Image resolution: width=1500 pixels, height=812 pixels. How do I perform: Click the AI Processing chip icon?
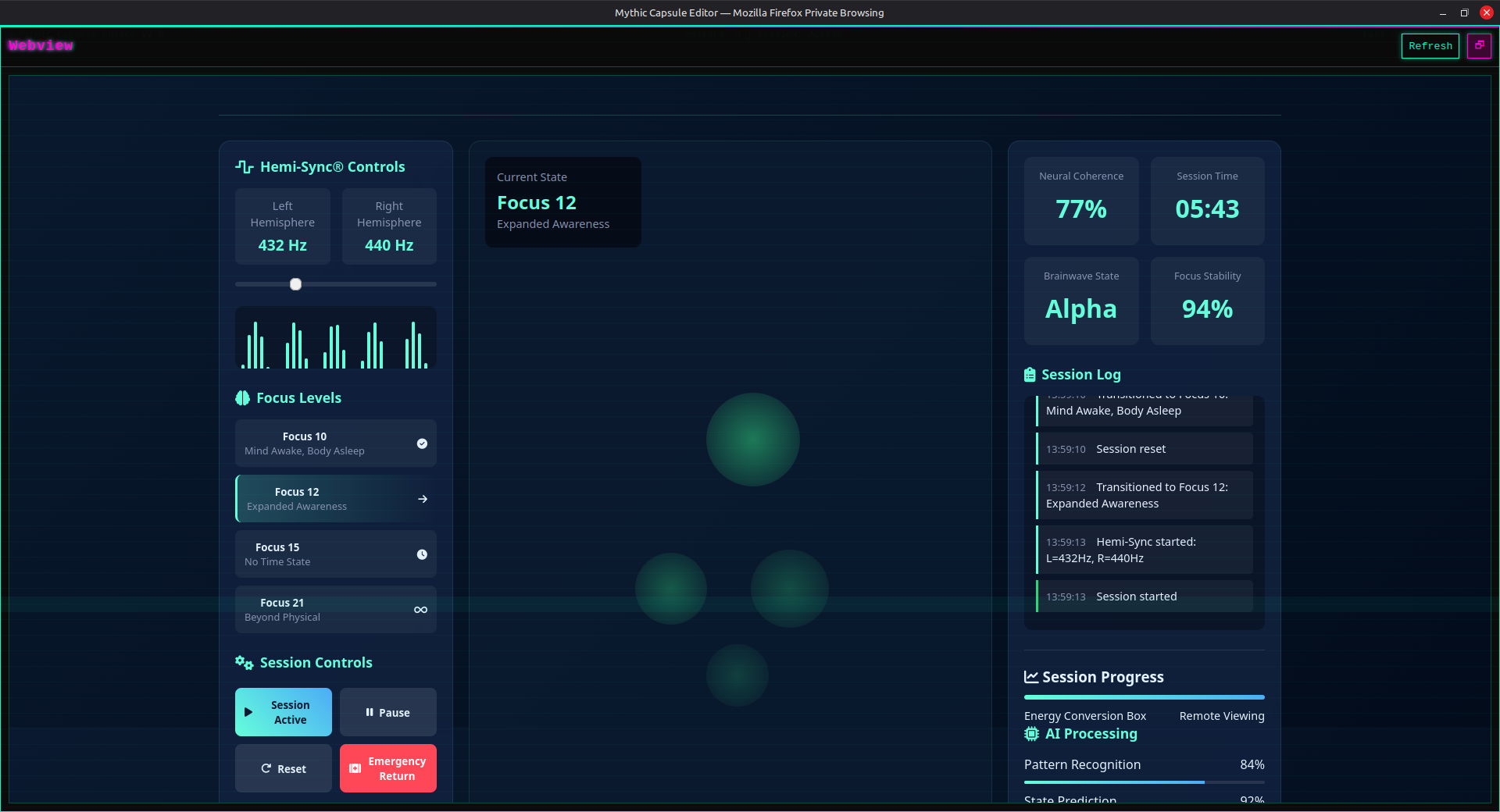point(1031,734)
